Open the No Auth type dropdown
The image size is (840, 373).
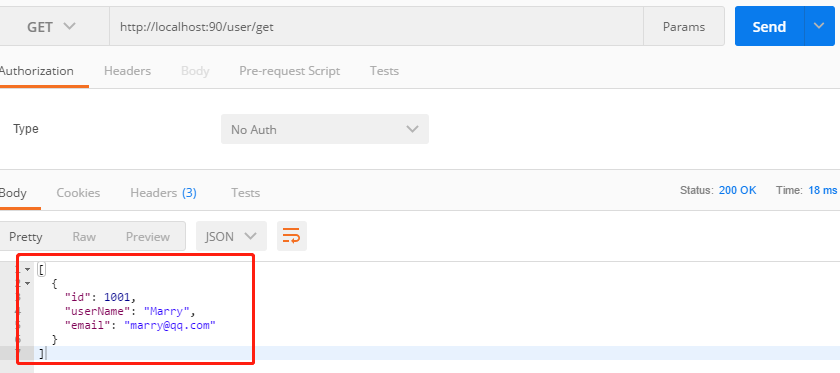click(x=325, y=129)
